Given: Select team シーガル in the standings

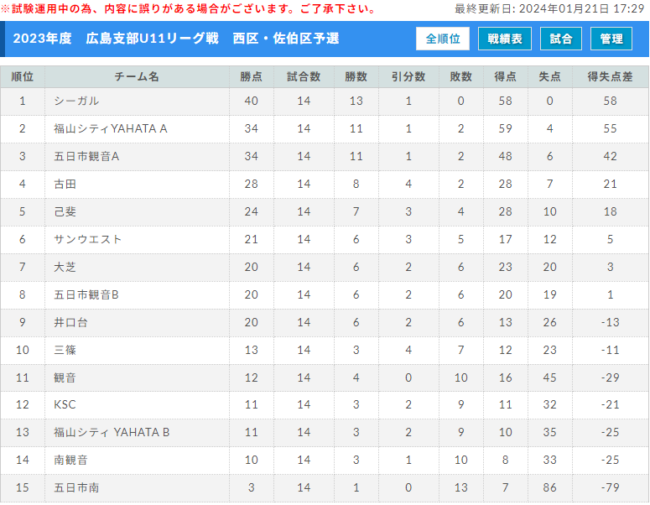Looking at the screenshot, I should 76,101.
